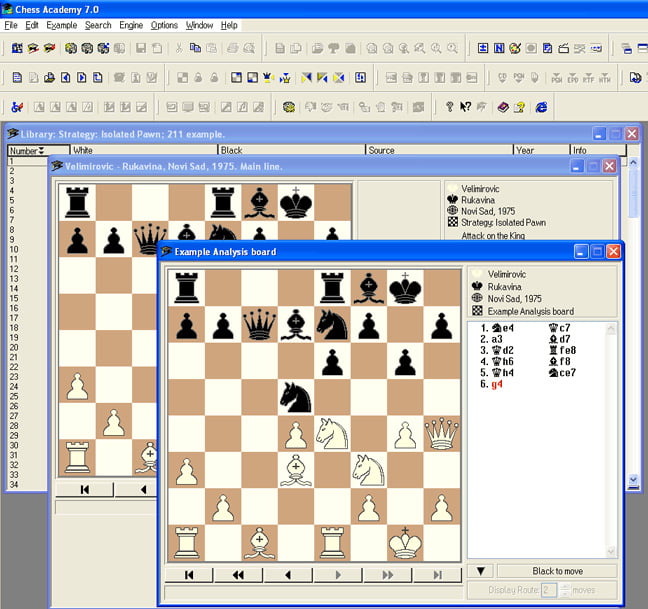
Task: Open the File menu
Action: point(11,25)
